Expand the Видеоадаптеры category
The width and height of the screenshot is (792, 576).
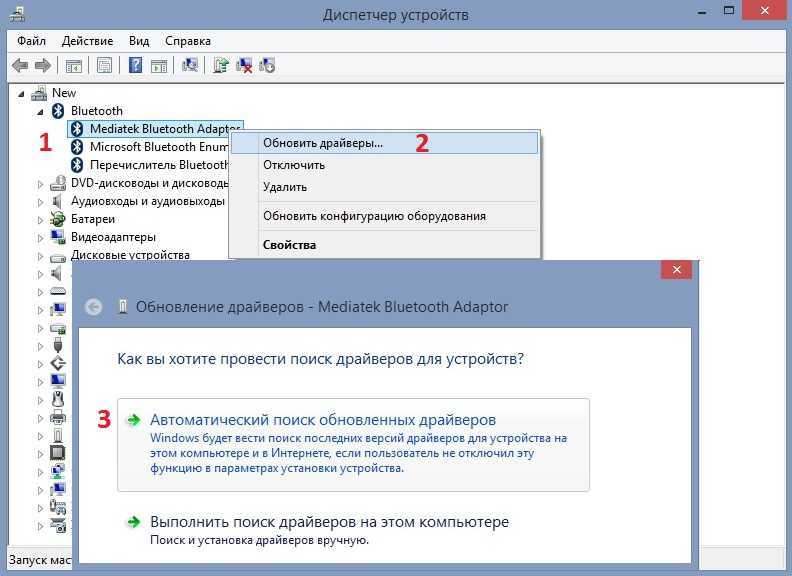point(40,238)
